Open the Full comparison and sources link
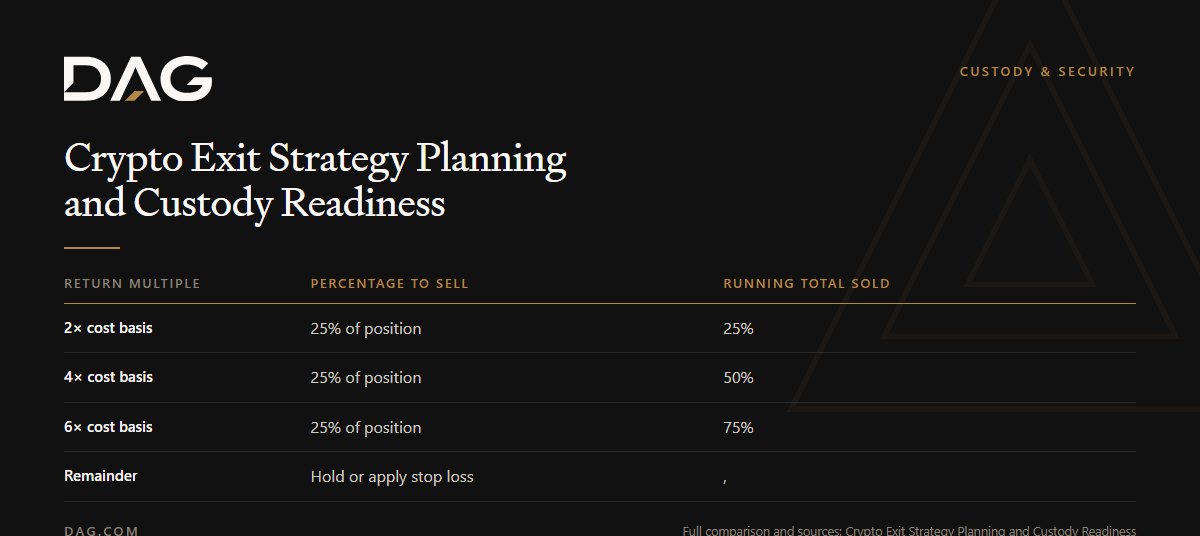The height and width of the screenshot is (536, 1200). 909,530
